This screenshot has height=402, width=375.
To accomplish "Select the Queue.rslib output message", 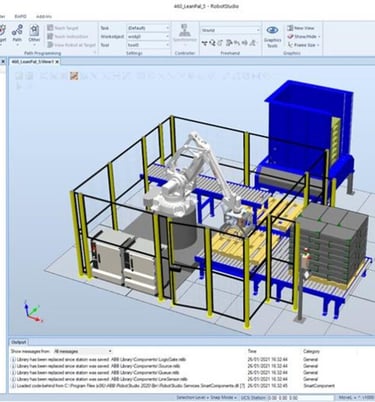I will click(x=95, y=372).
